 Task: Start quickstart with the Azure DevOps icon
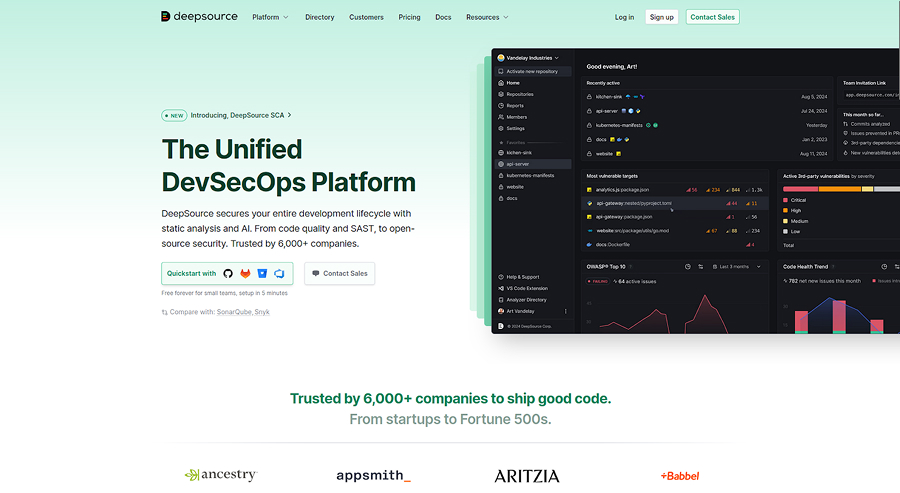coord(280,274)
